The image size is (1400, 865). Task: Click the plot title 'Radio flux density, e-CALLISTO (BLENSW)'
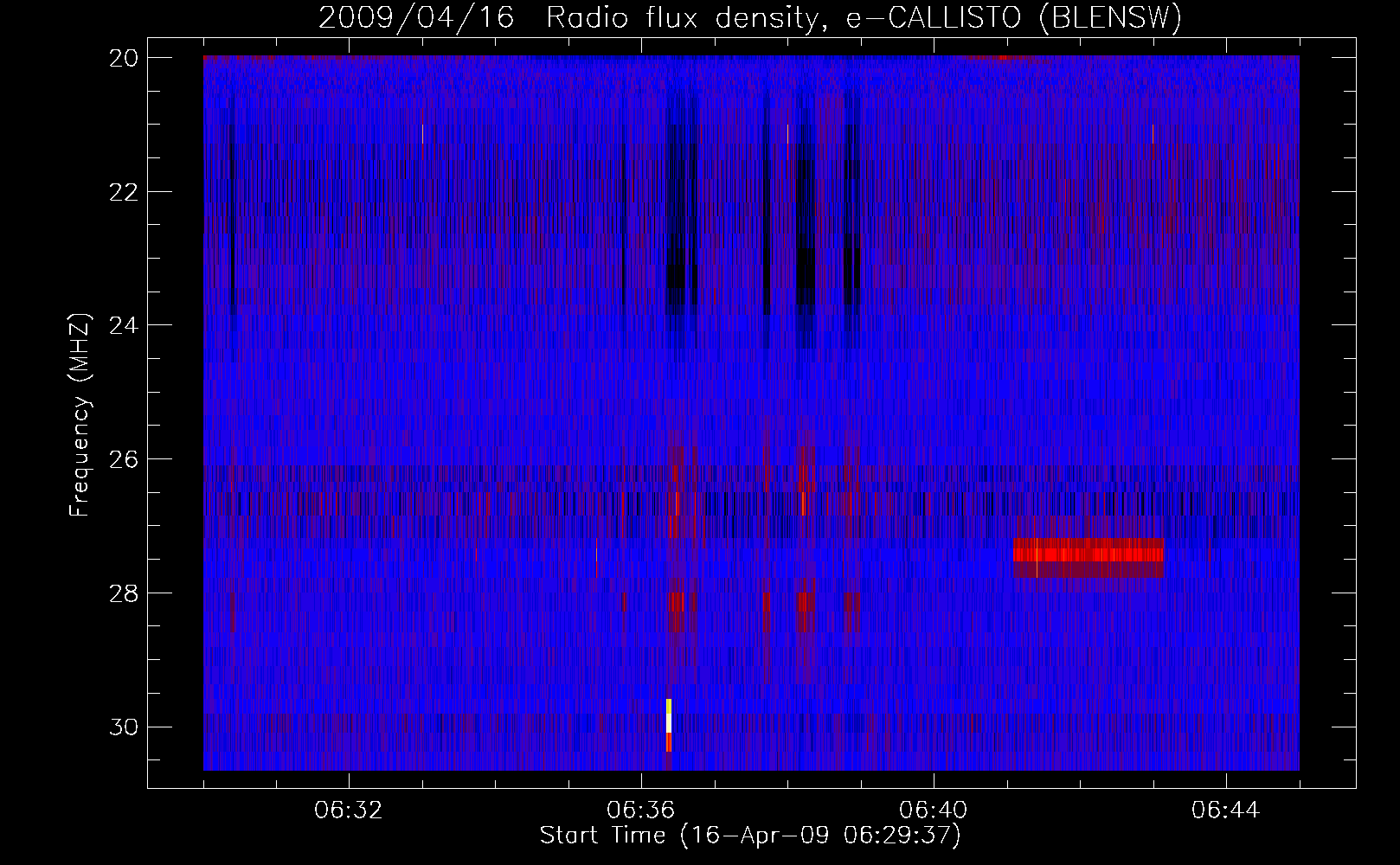[864, 18]
